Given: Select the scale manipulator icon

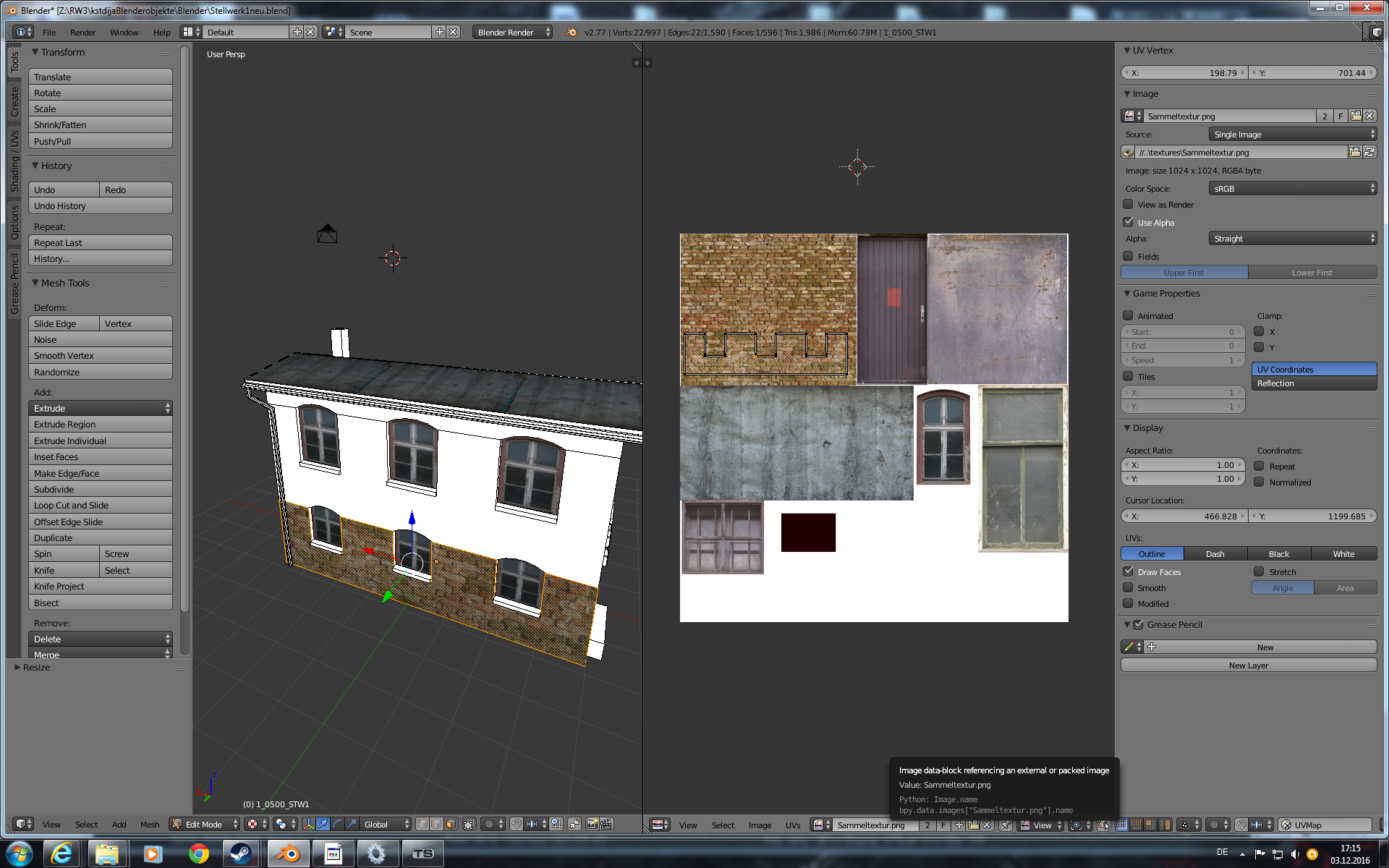Looking at the screenshot, I should (x=352, y=824).
